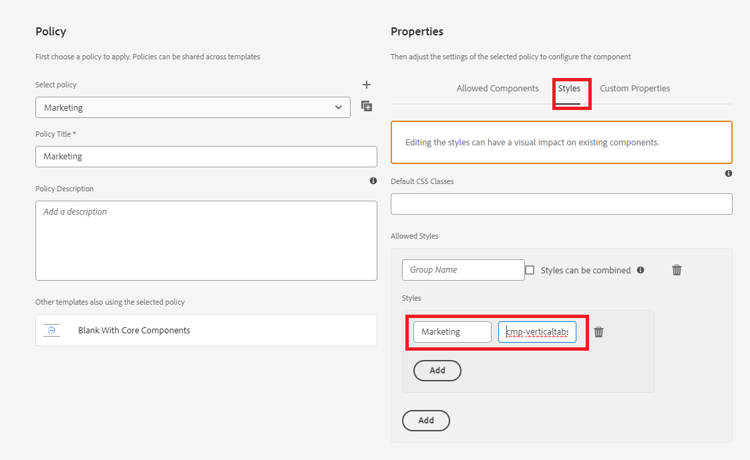Screen dimensions: 750x460
Task: Click the Policy Title input field
Action: 206,156
